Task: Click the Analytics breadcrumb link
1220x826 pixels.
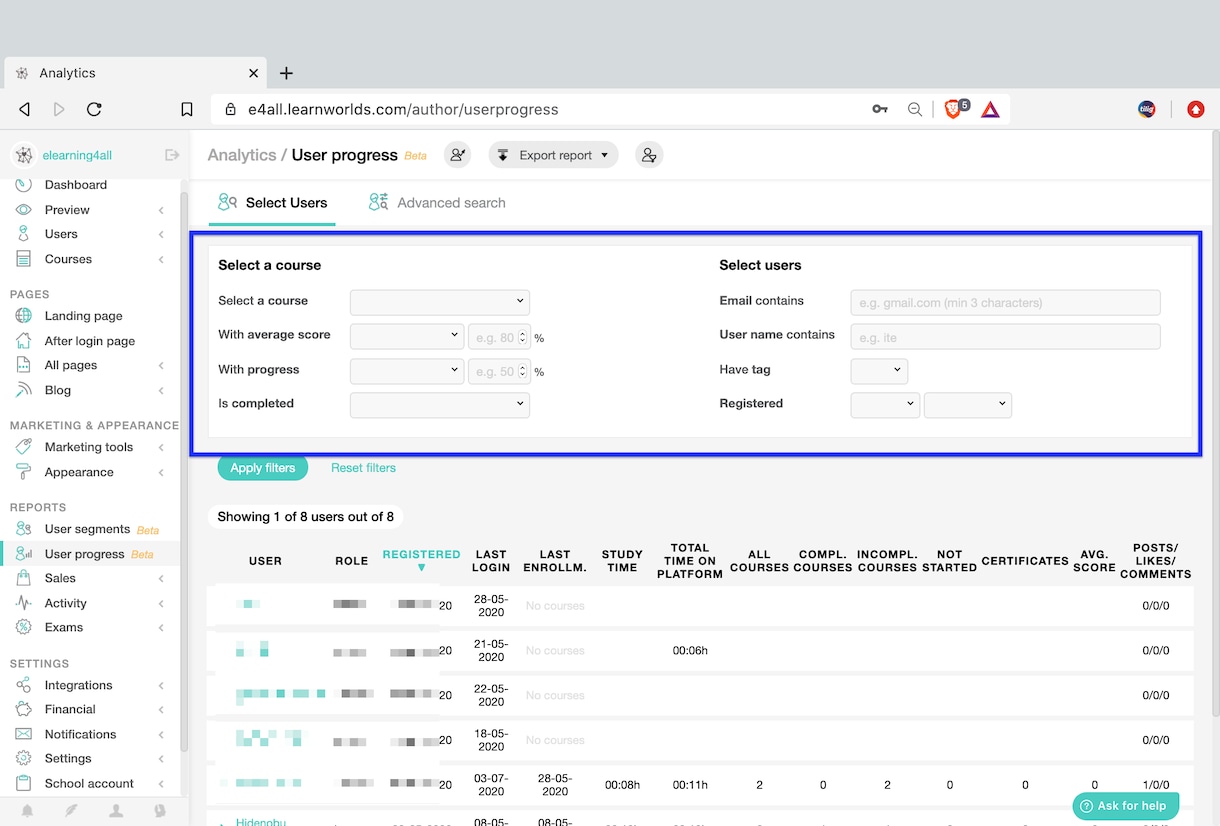Action: pyautogui.click(x=241, y=155)
